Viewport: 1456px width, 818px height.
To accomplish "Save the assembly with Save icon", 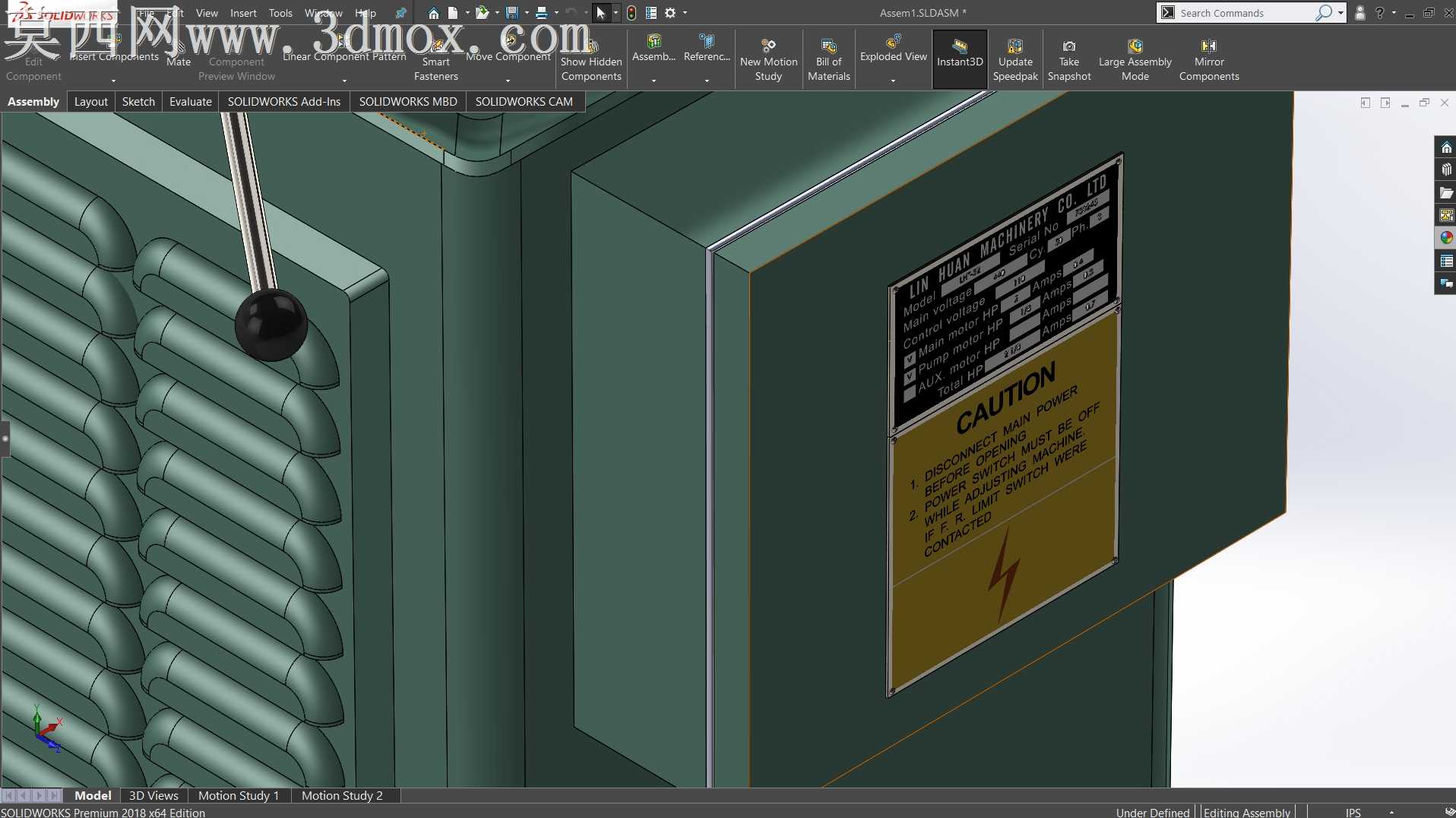I will coord(512,13).
